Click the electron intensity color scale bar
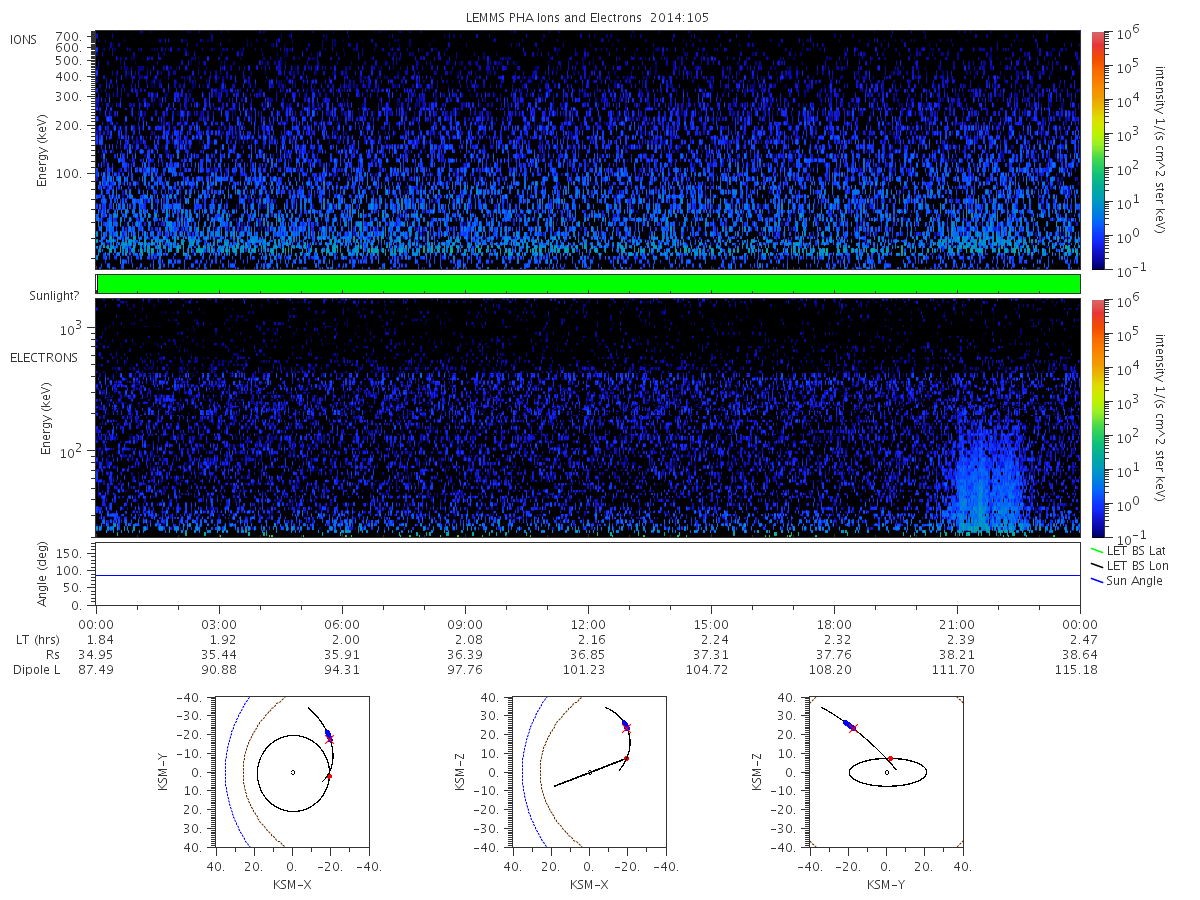 (1097, 417)
